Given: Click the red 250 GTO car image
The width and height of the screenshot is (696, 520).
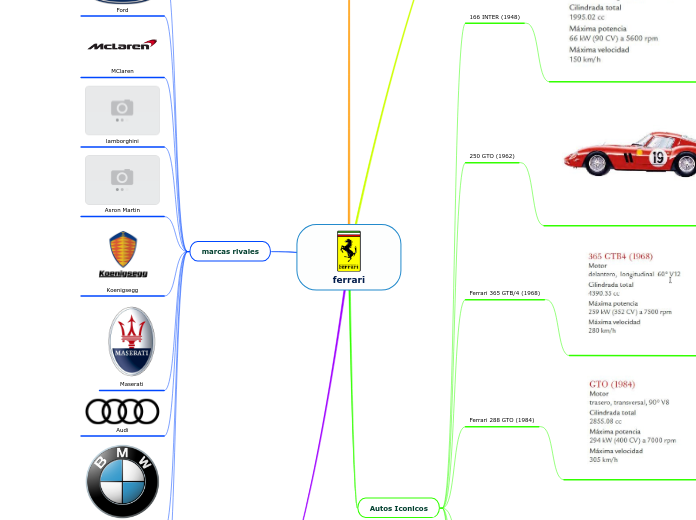Looking at the screenshot, I should pyautogui.click(x=630, y=154).
